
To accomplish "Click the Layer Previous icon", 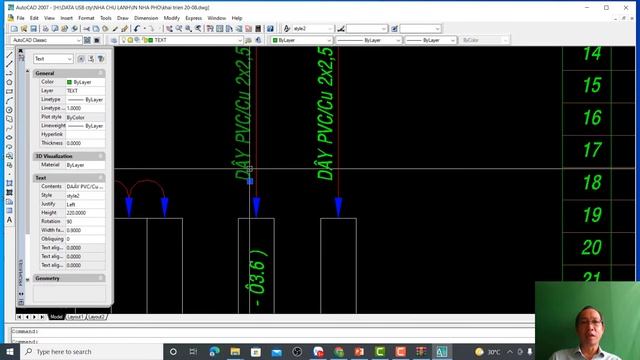I will tap(258, 40).
